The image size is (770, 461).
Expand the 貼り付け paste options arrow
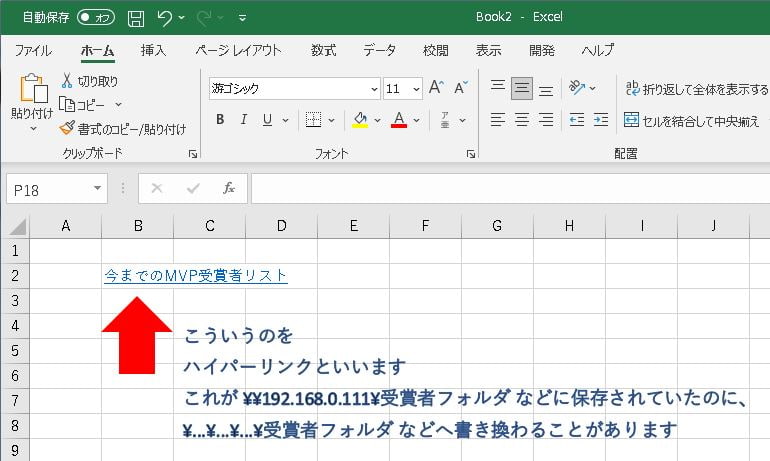coord(33,129)
